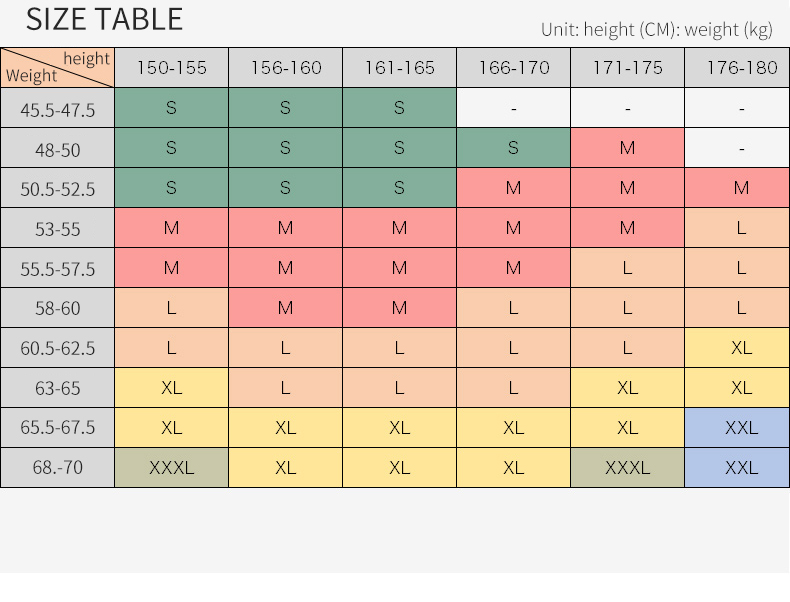Click the XXXL cell under height 150-155
The image size is (790, 602).
tap(171, 467)
